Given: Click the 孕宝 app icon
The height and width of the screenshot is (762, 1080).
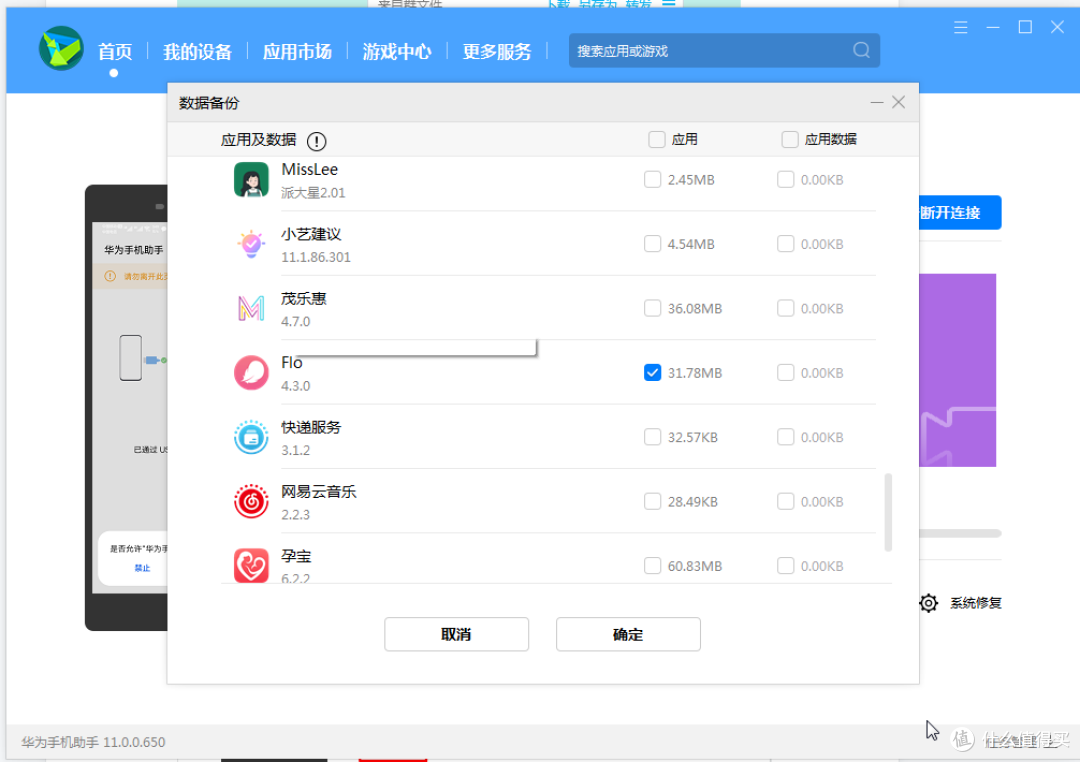Looking at the screenshot, I should (x=251, y=565).
